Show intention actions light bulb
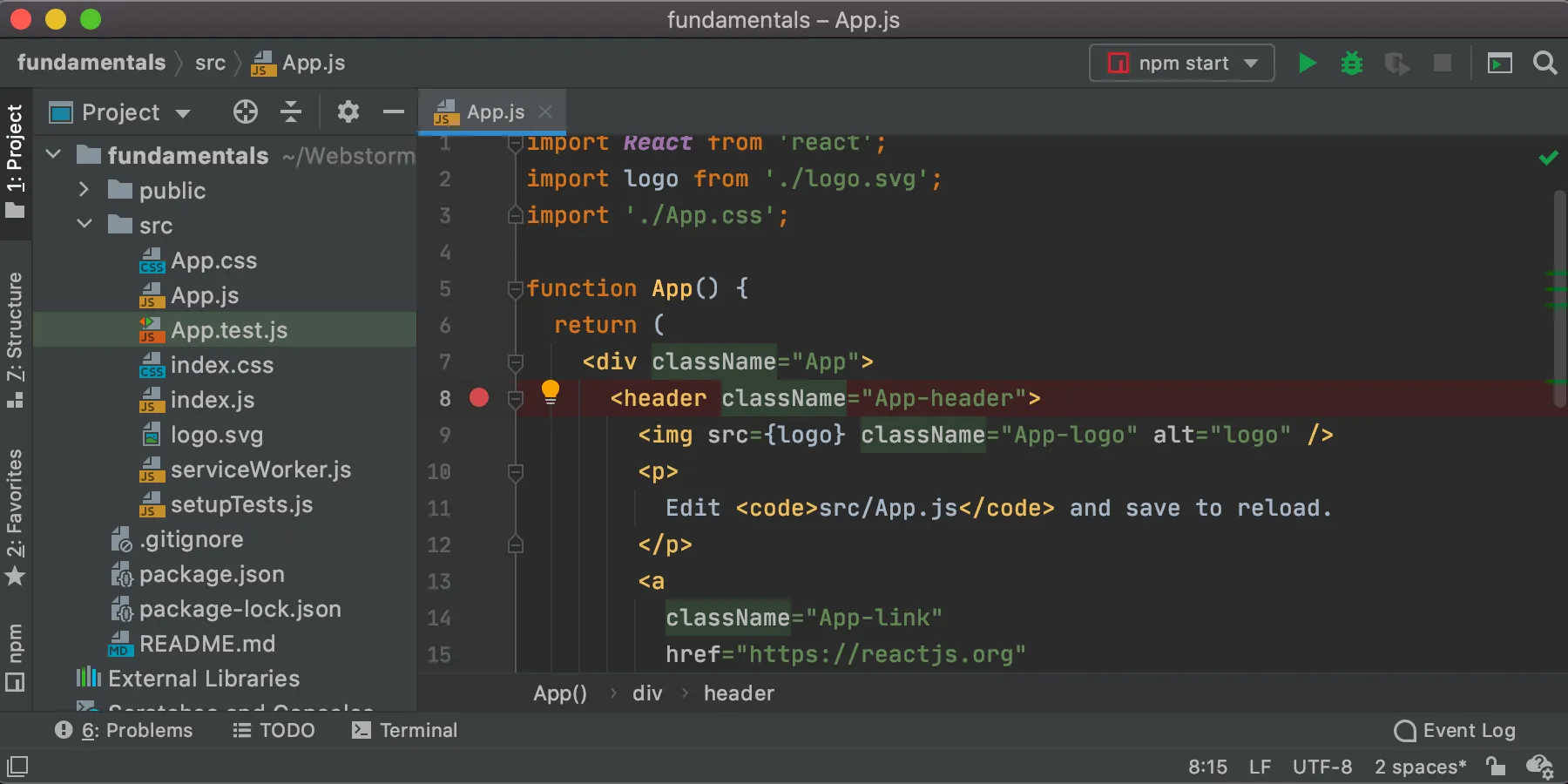Image resolution: width=1568 pixels, height=784 pixels. pos(551,392)
